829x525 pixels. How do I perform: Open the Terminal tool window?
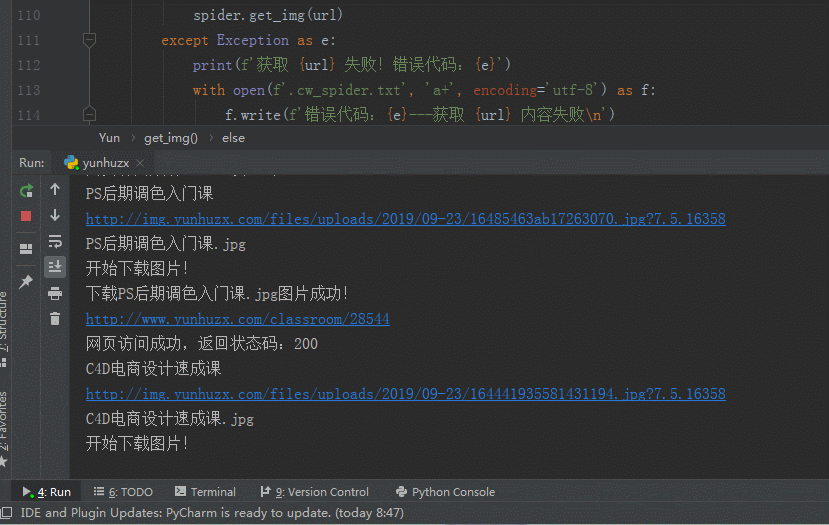tap(205, 492)
